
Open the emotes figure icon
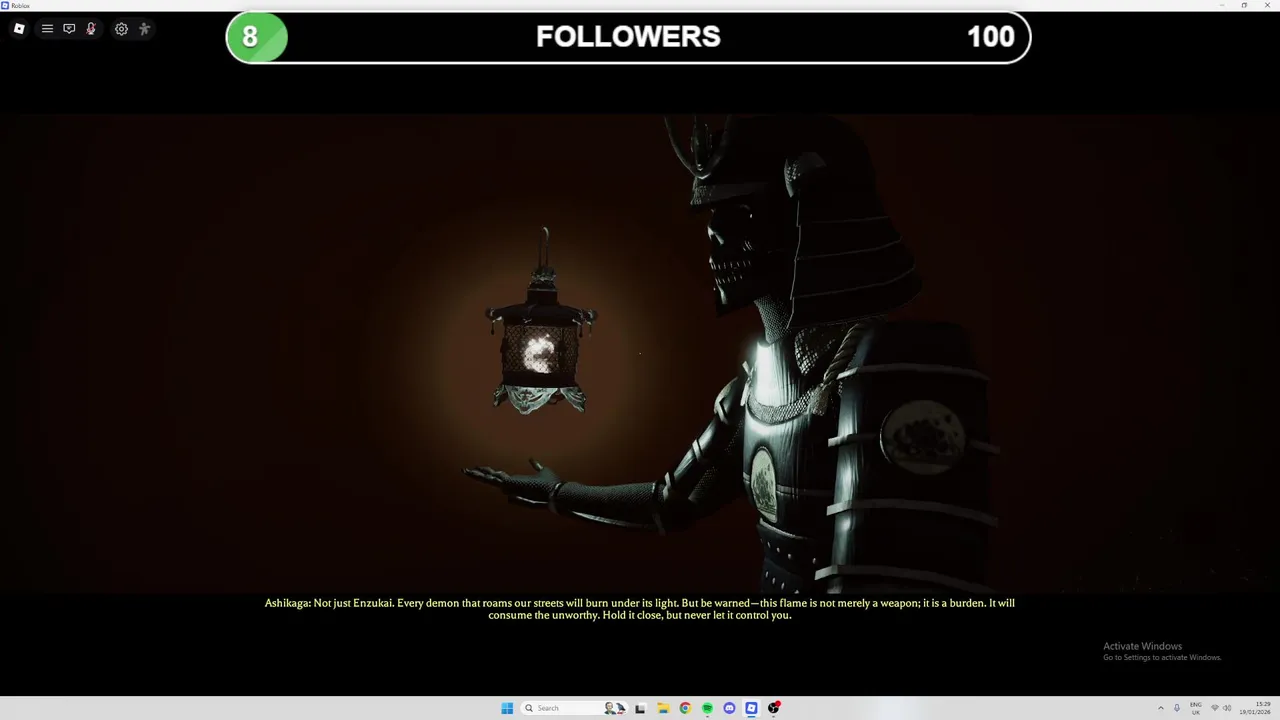pyautogui.click(x=144, y=29)
